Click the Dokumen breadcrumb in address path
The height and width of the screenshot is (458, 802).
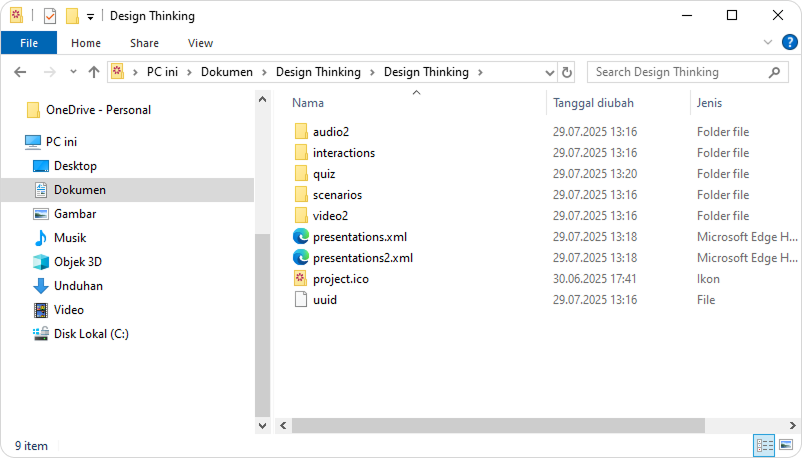[226, 72]
